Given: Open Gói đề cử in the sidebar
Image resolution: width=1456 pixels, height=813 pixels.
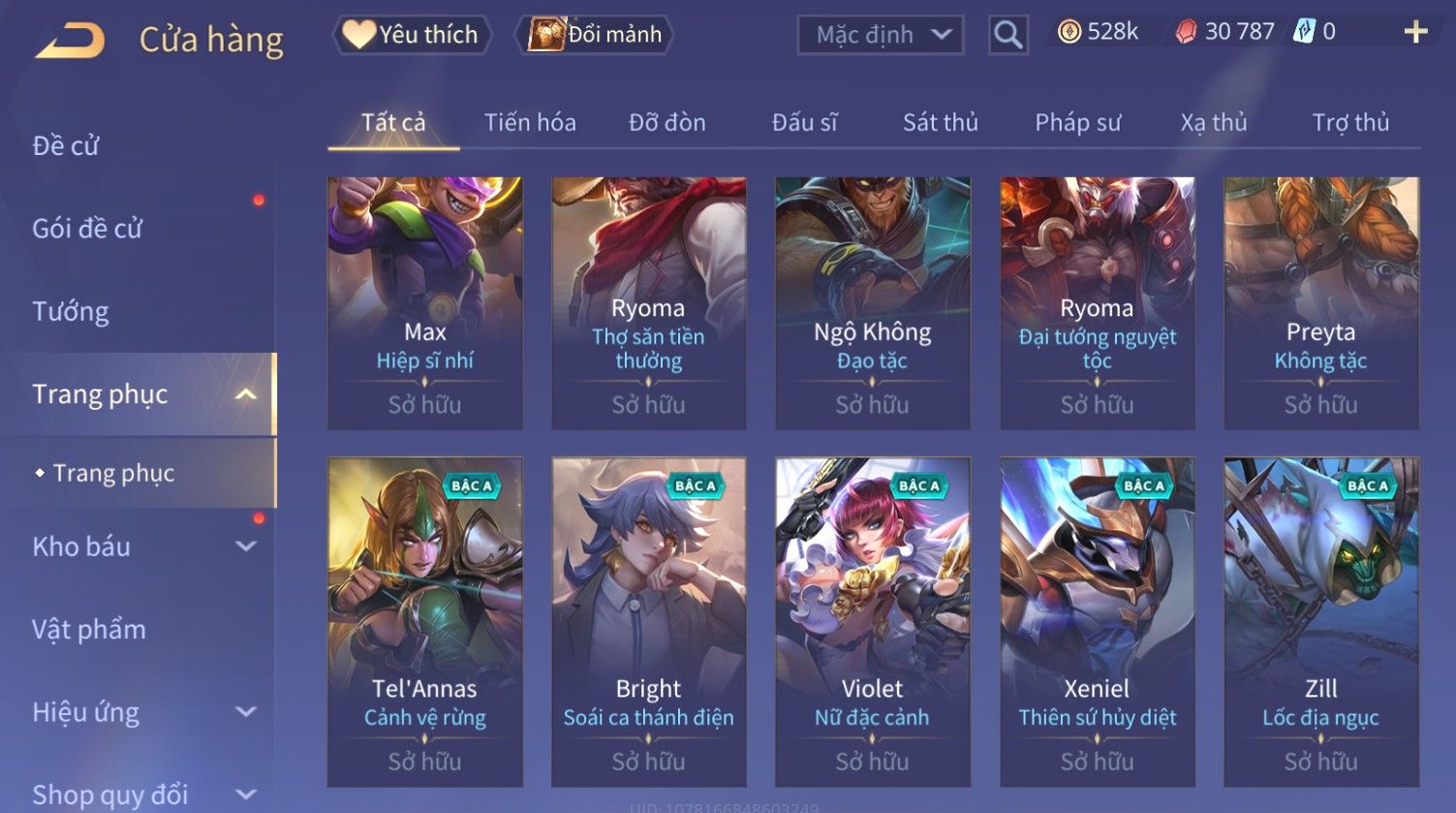Looking at the screenshot, I should click(x=87, y=229).
